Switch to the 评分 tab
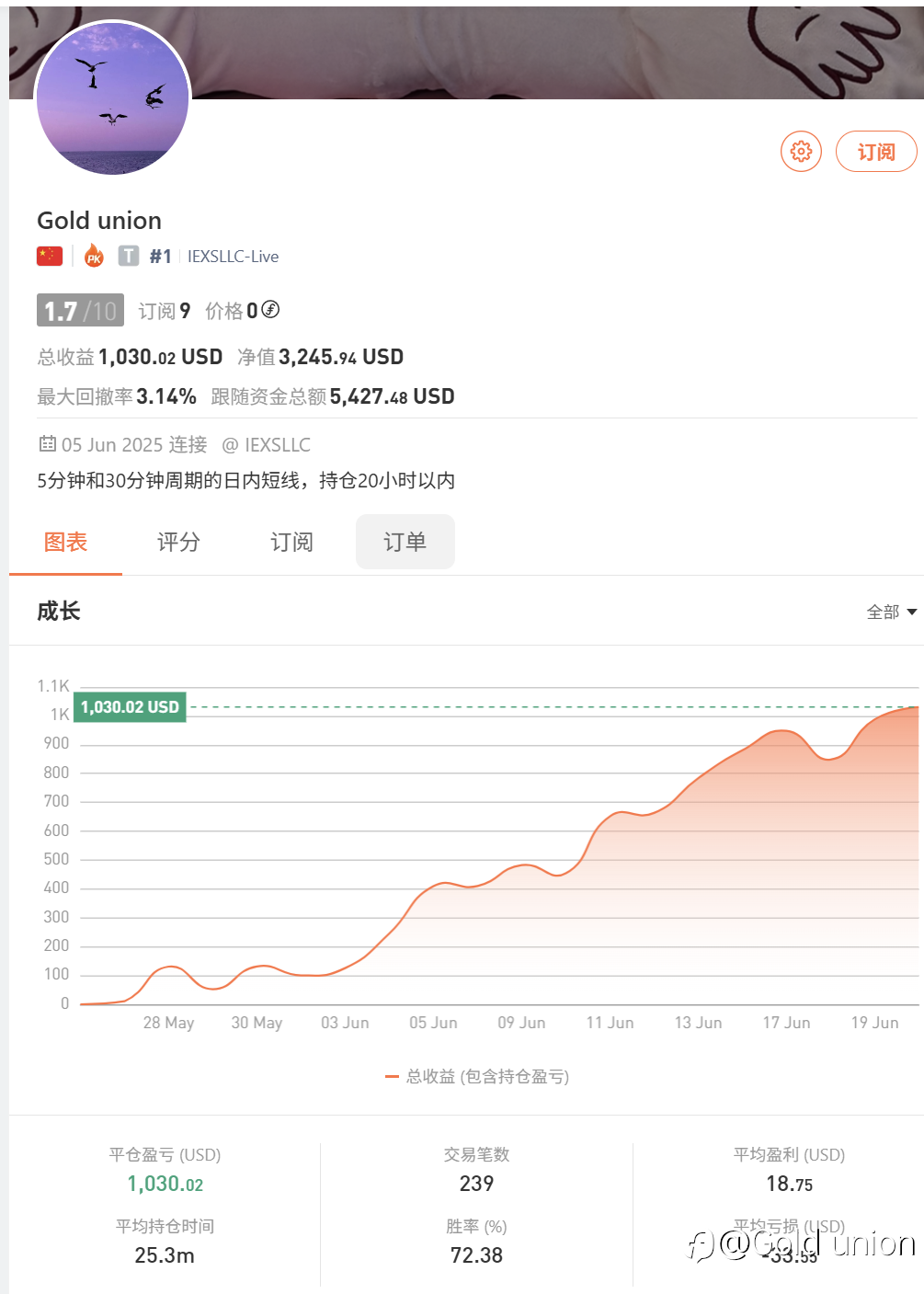 [x=178, y=542]
